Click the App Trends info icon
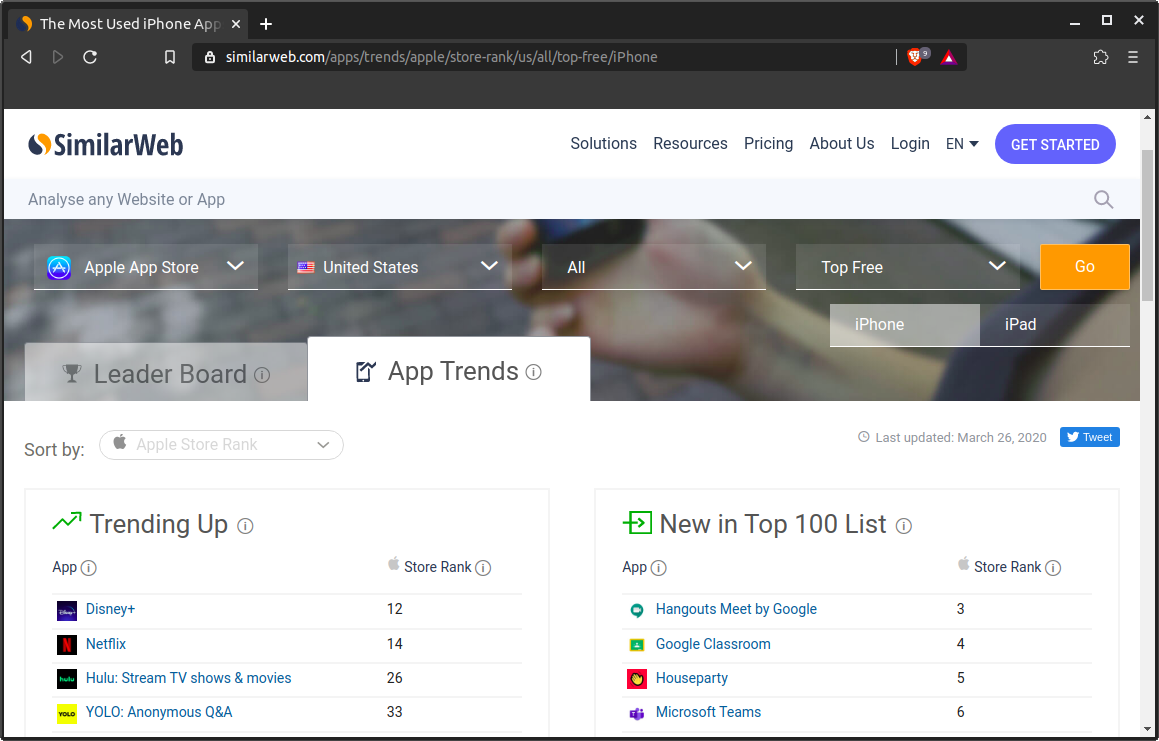Screen dimensions: 1159x741 534,372
